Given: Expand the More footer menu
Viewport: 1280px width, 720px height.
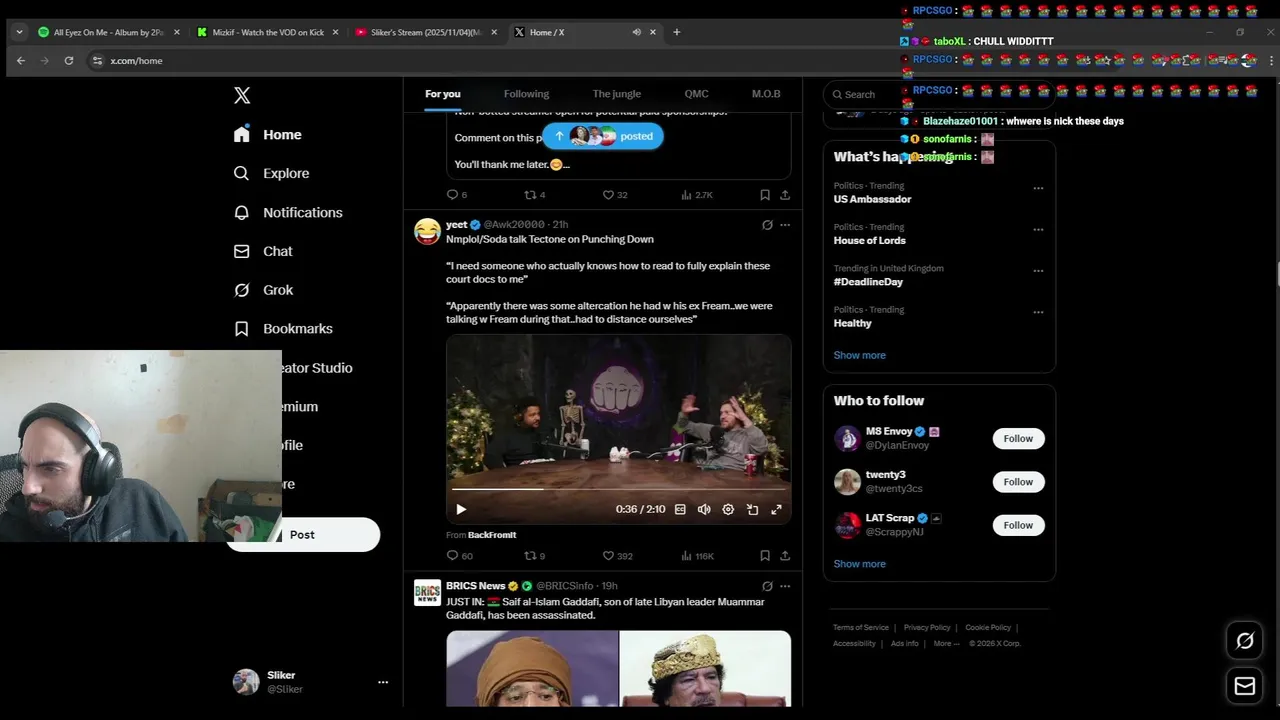Looking at the screenshot, I should [x=946, y=644].
